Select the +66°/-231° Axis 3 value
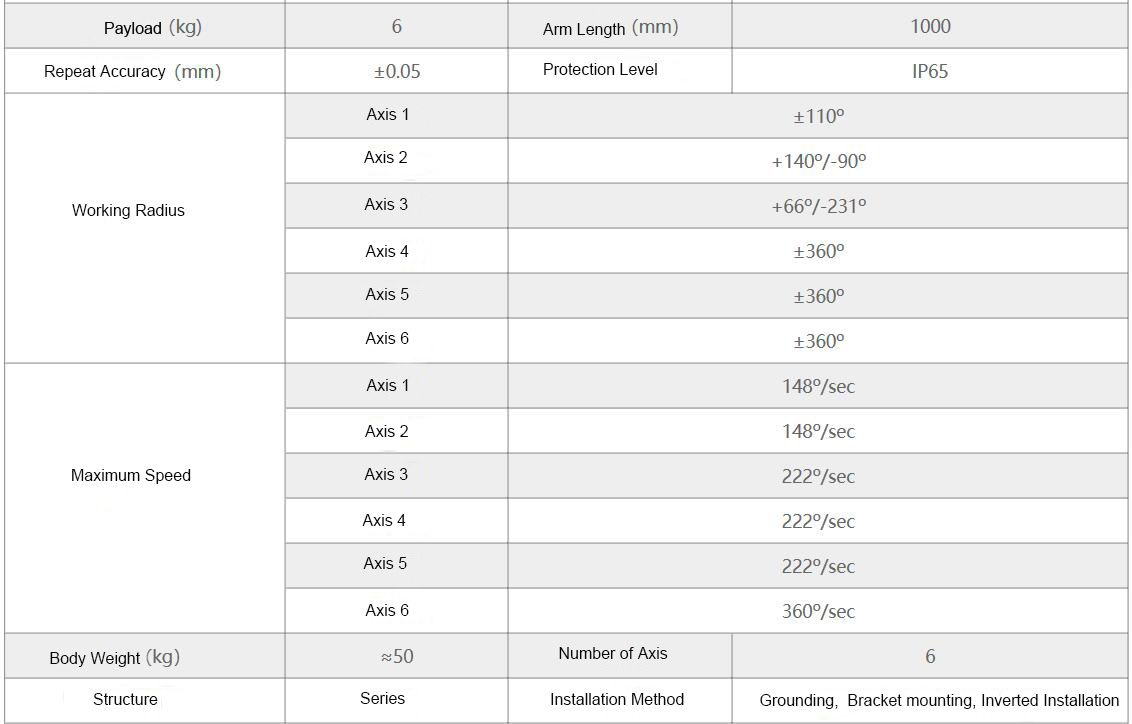Image resolution: width=1132 pixels, height=724 pixels. [x=819, y=206]
